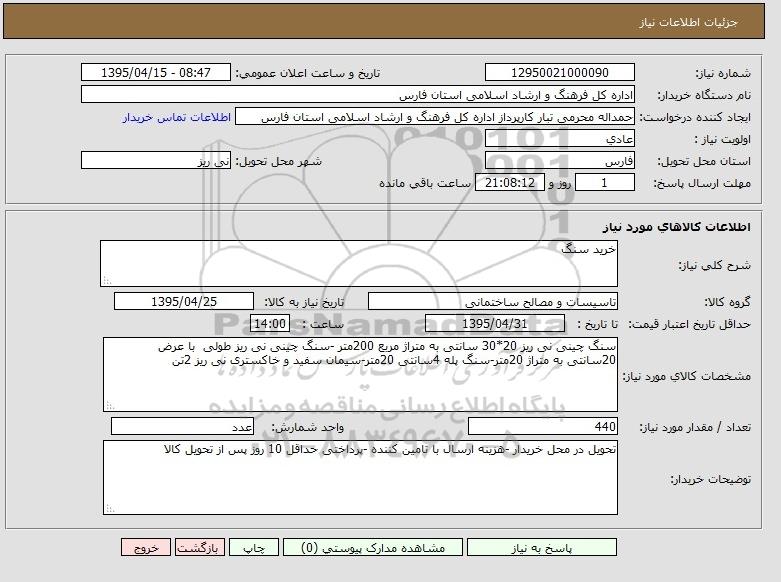781x582 pixels.
Task: Grab the resize handle of توضیحات خریدار box
Action: pos(110,509)
